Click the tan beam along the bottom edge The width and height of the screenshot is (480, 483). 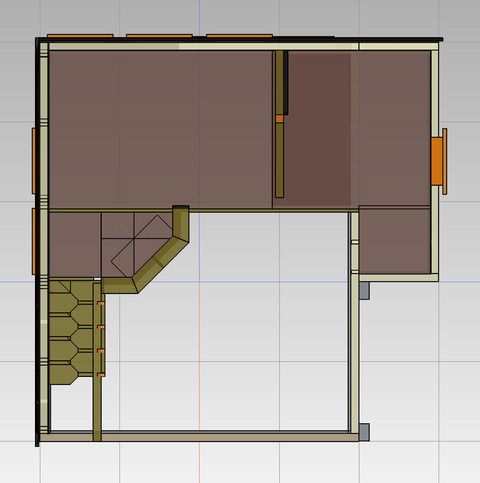tap(199, 437)
